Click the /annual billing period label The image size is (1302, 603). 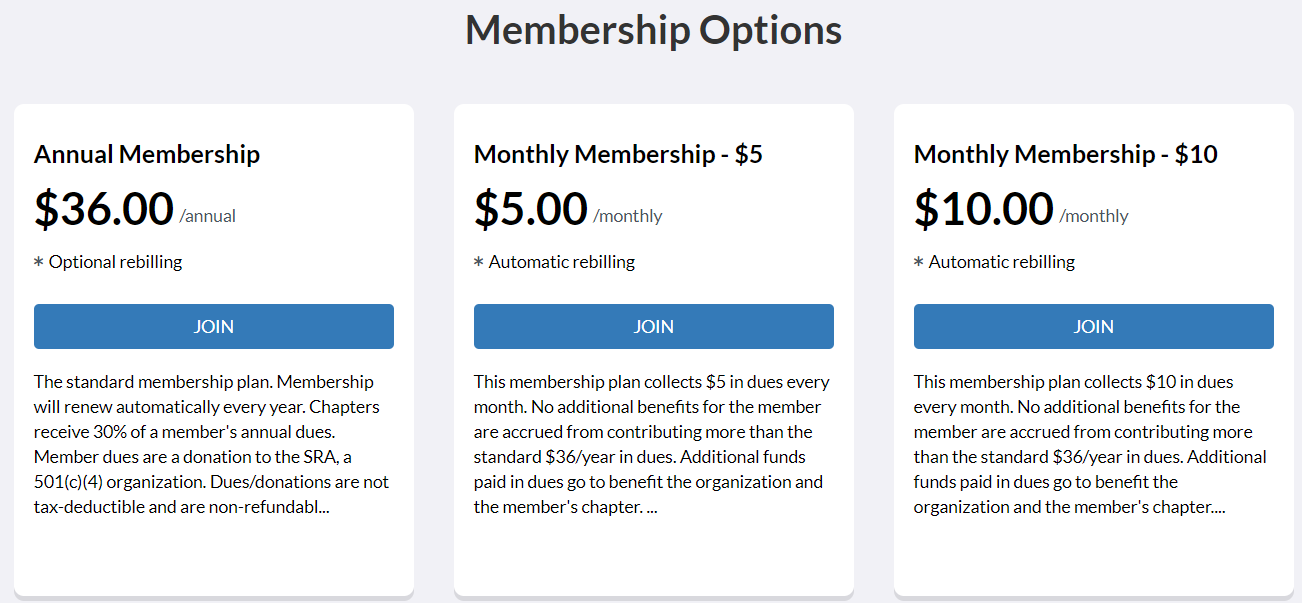click(208, 216)
